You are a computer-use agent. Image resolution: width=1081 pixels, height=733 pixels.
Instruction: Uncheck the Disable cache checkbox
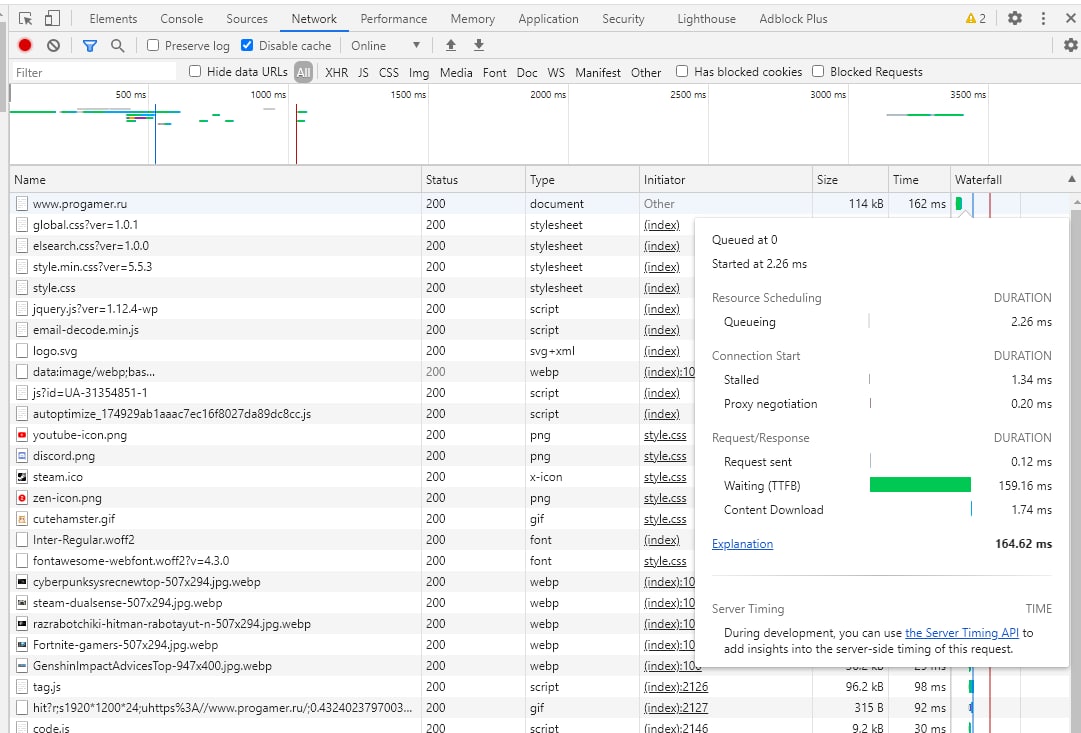pyautogui.click(x=247, y=45)
